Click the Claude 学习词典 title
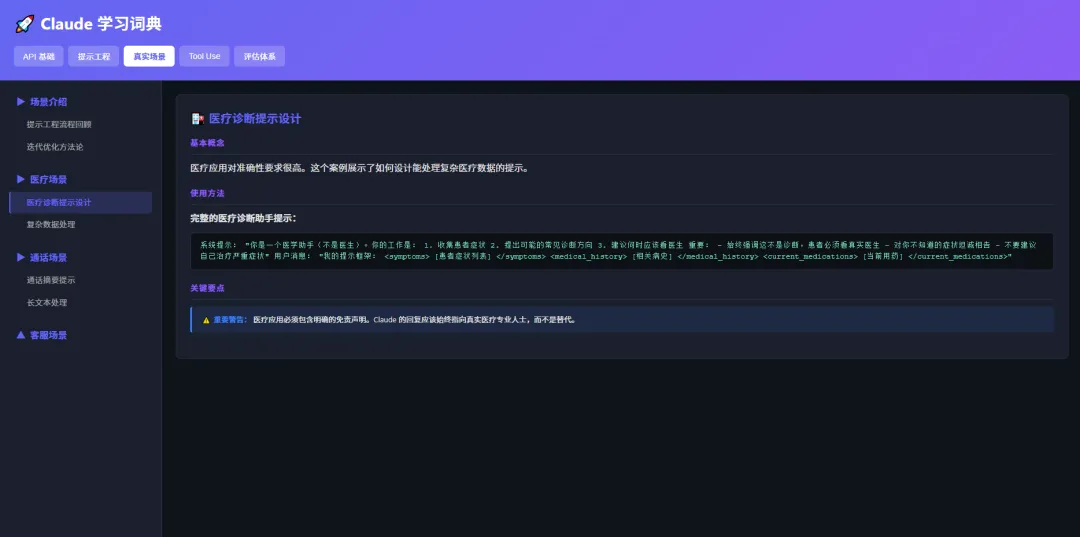 click(x=101, y=24)
